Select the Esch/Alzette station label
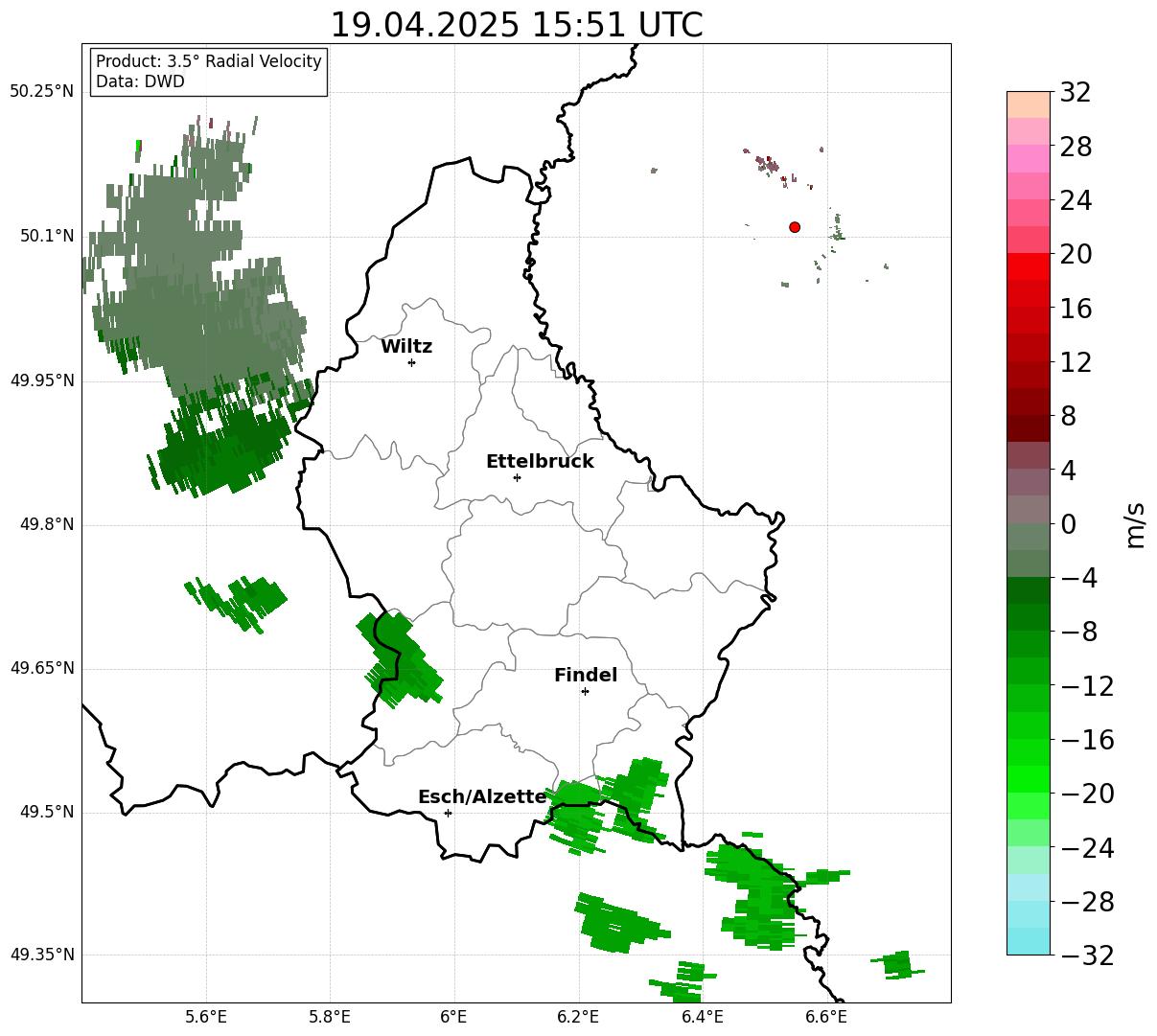 (482, 797)
